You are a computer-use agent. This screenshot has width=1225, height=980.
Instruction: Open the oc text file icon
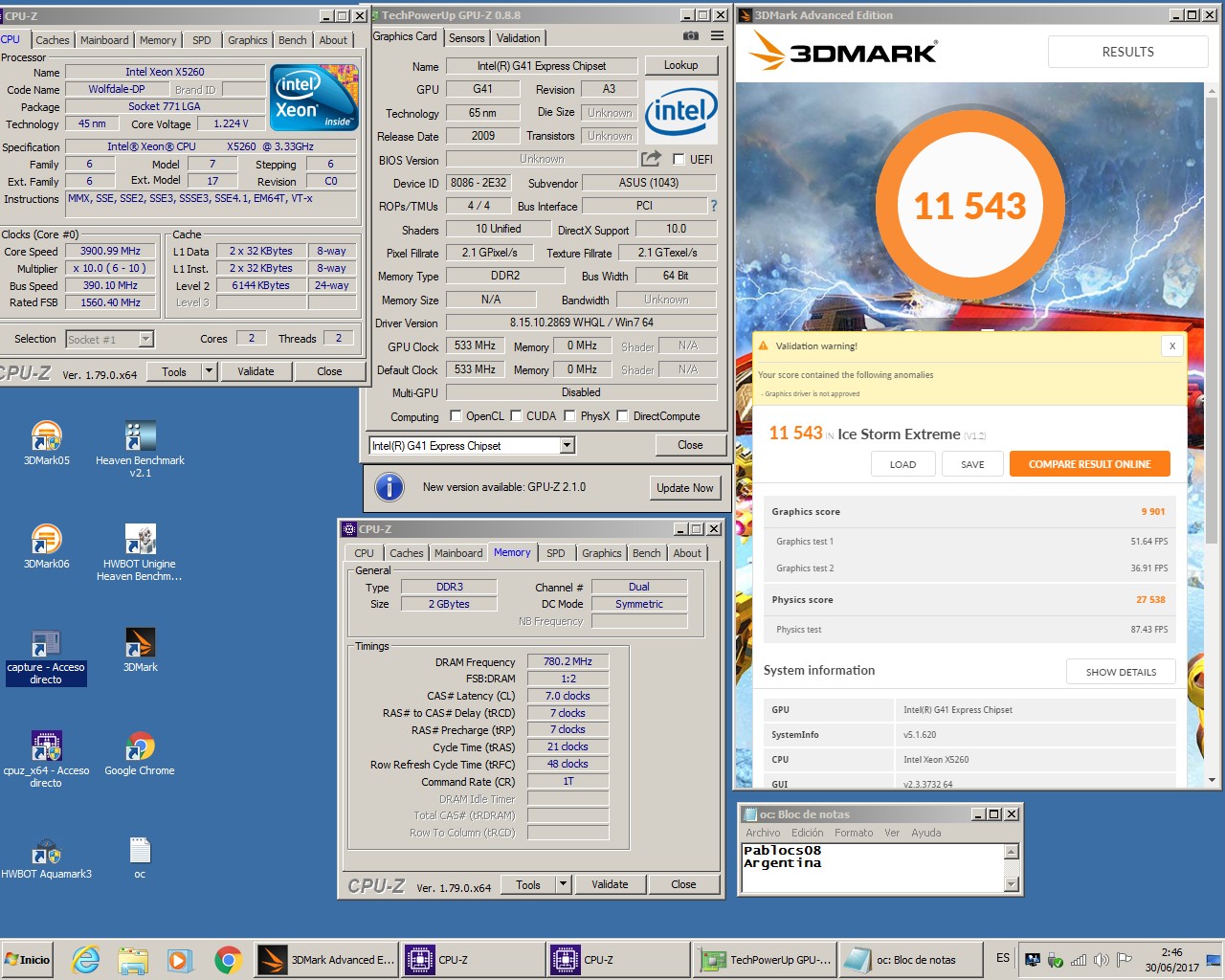click(x=140, y=857)
